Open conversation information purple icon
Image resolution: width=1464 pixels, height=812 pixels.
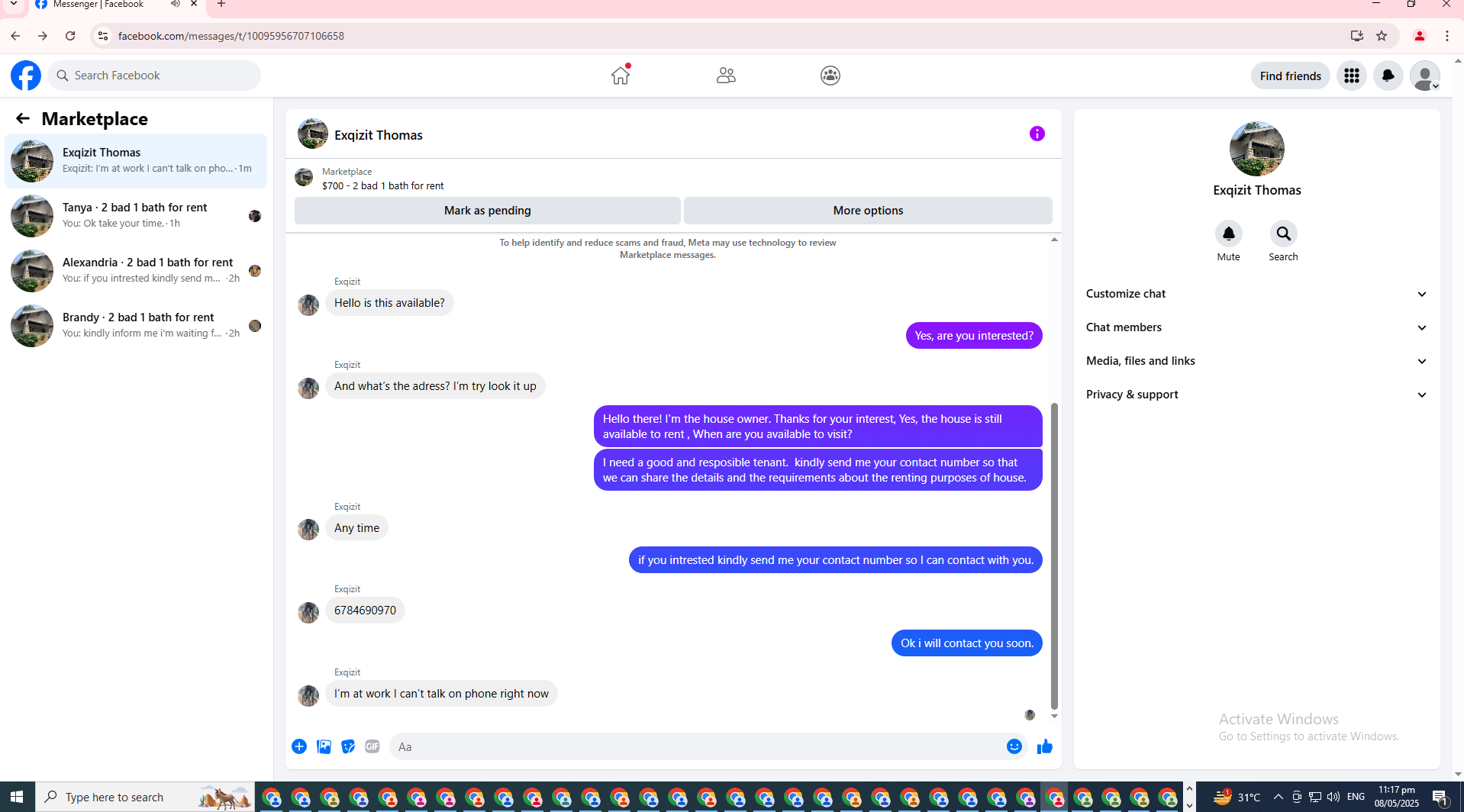tap(1037, 134)
